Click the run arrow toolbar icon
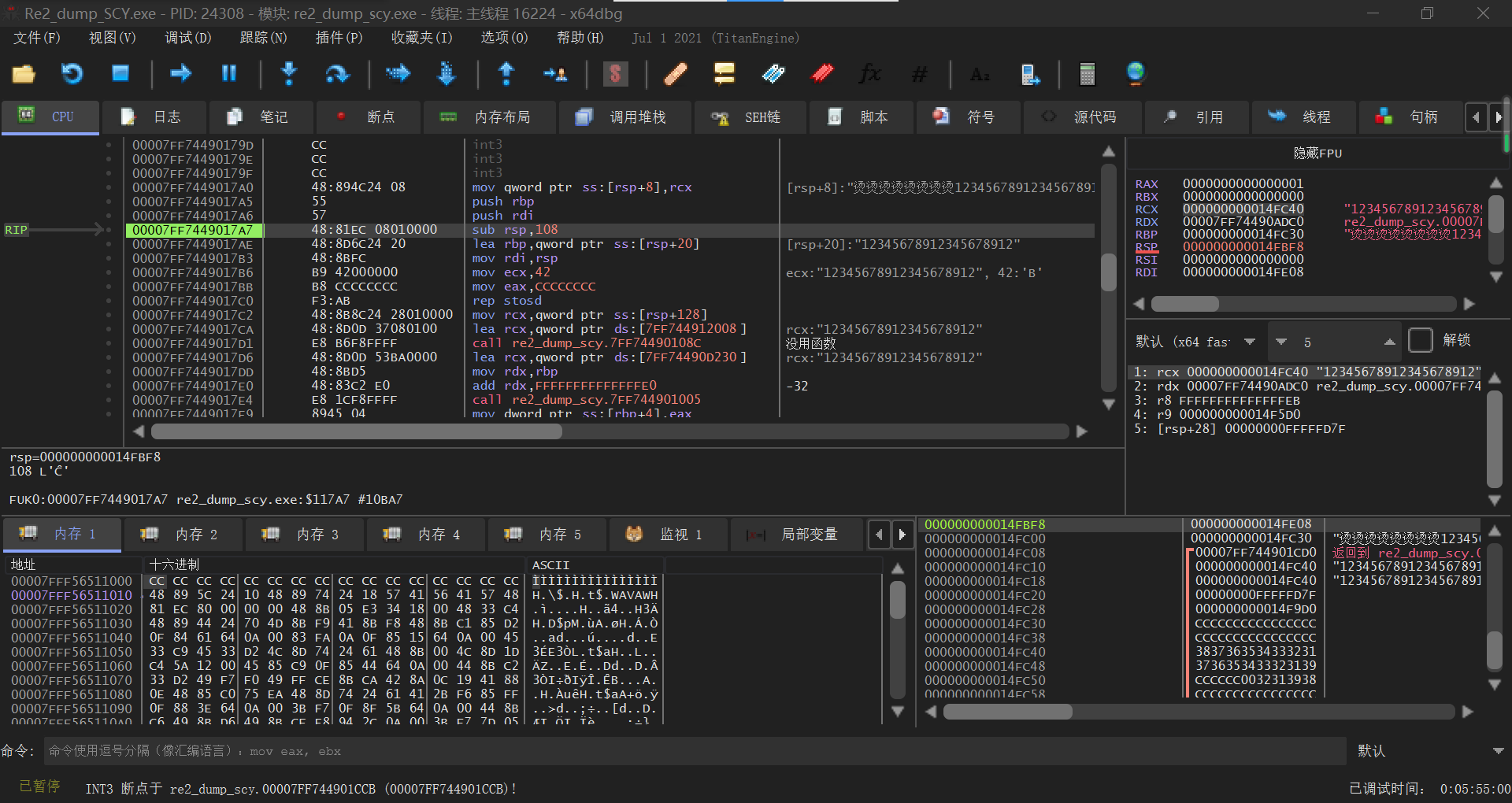 (181, 74)
